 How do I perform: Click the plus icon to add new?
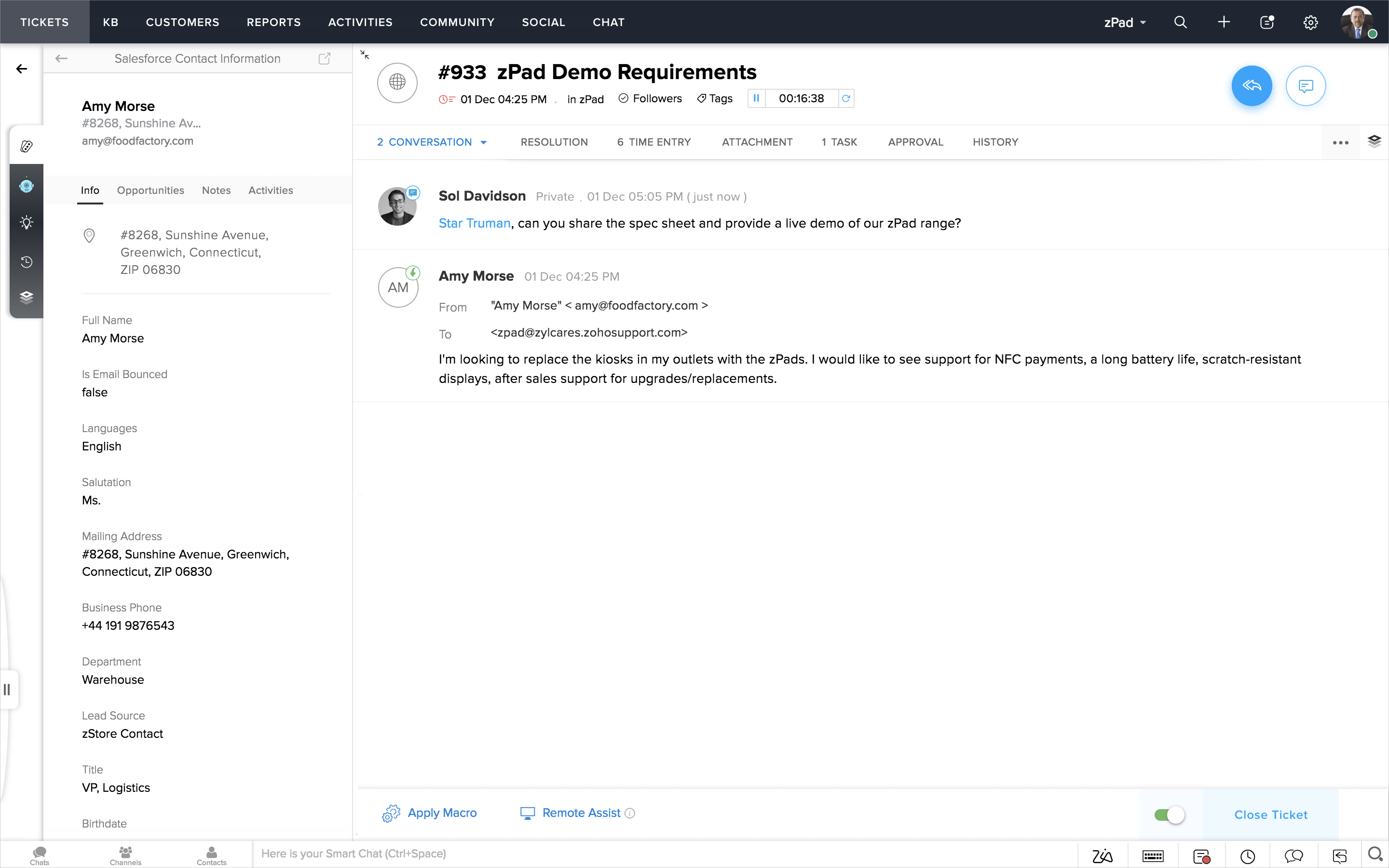pyautogui.click(x=1223, y=22)
